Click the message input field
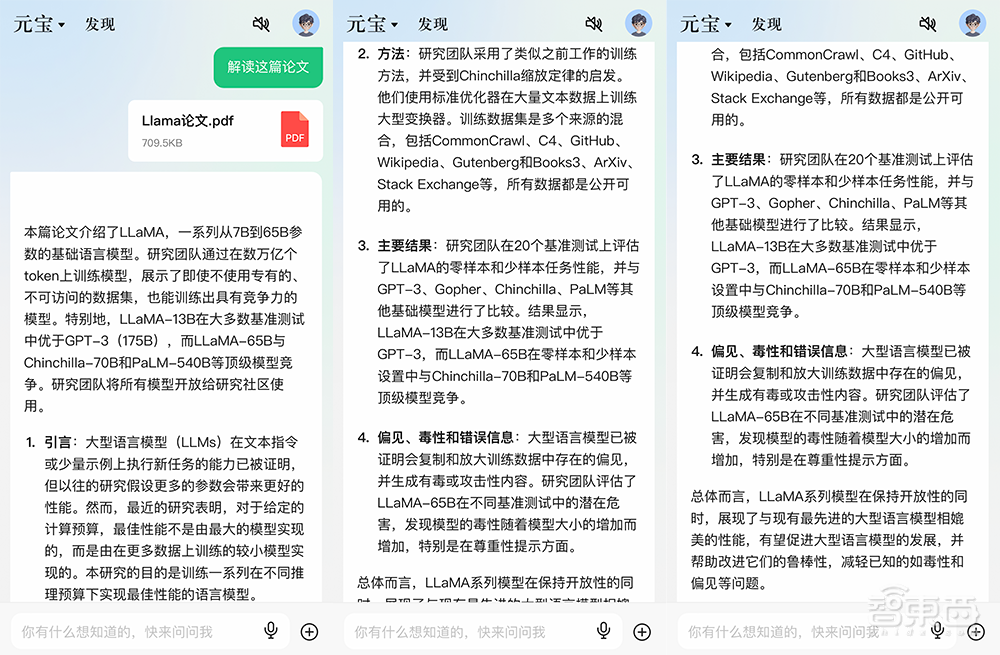The height and width of the screenshot is (655, 1000). (130, 630)
